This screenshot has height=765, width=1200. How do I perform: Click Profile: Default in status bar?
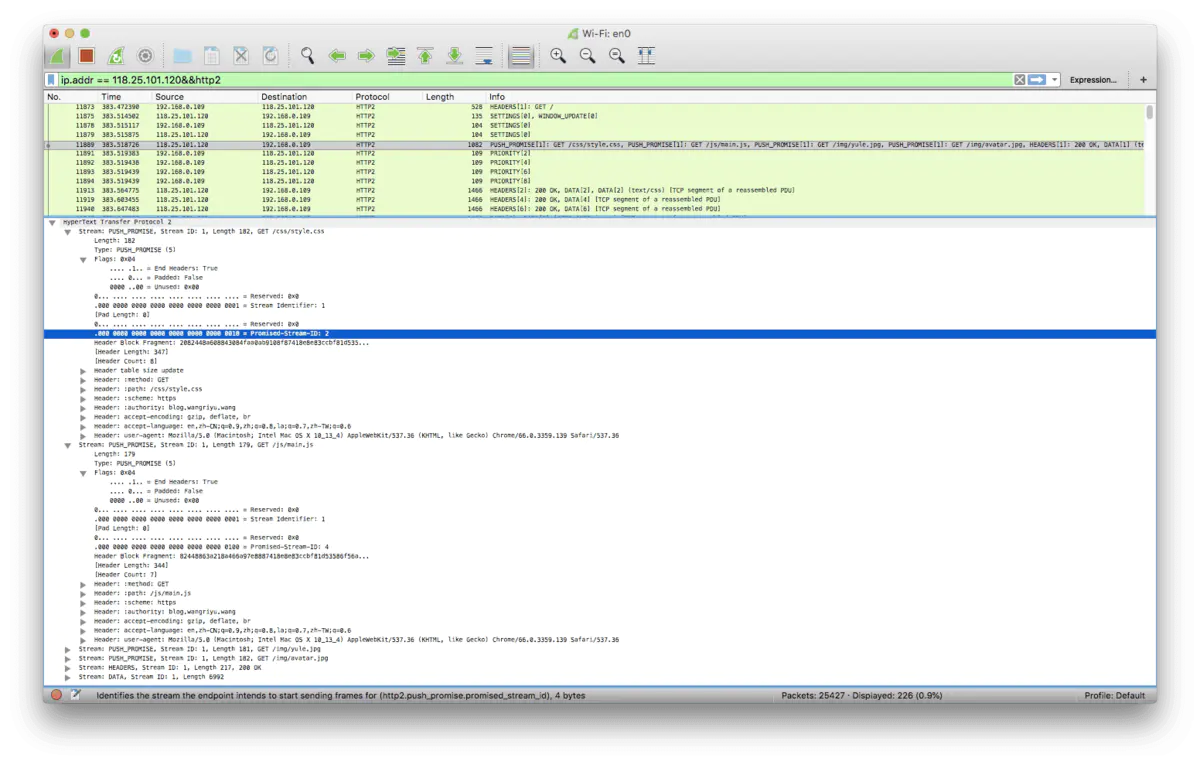pyautogui.click(x=1115, y=695)
